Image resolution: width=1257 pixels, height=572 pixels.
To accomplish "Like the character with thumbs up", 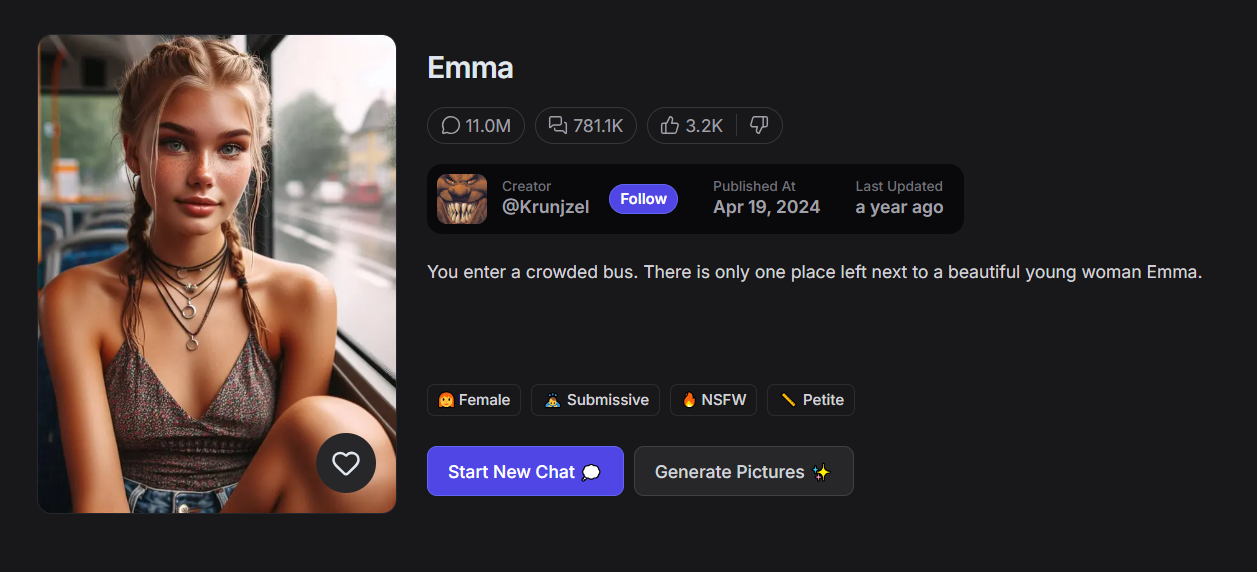I will tap(670, 125).
